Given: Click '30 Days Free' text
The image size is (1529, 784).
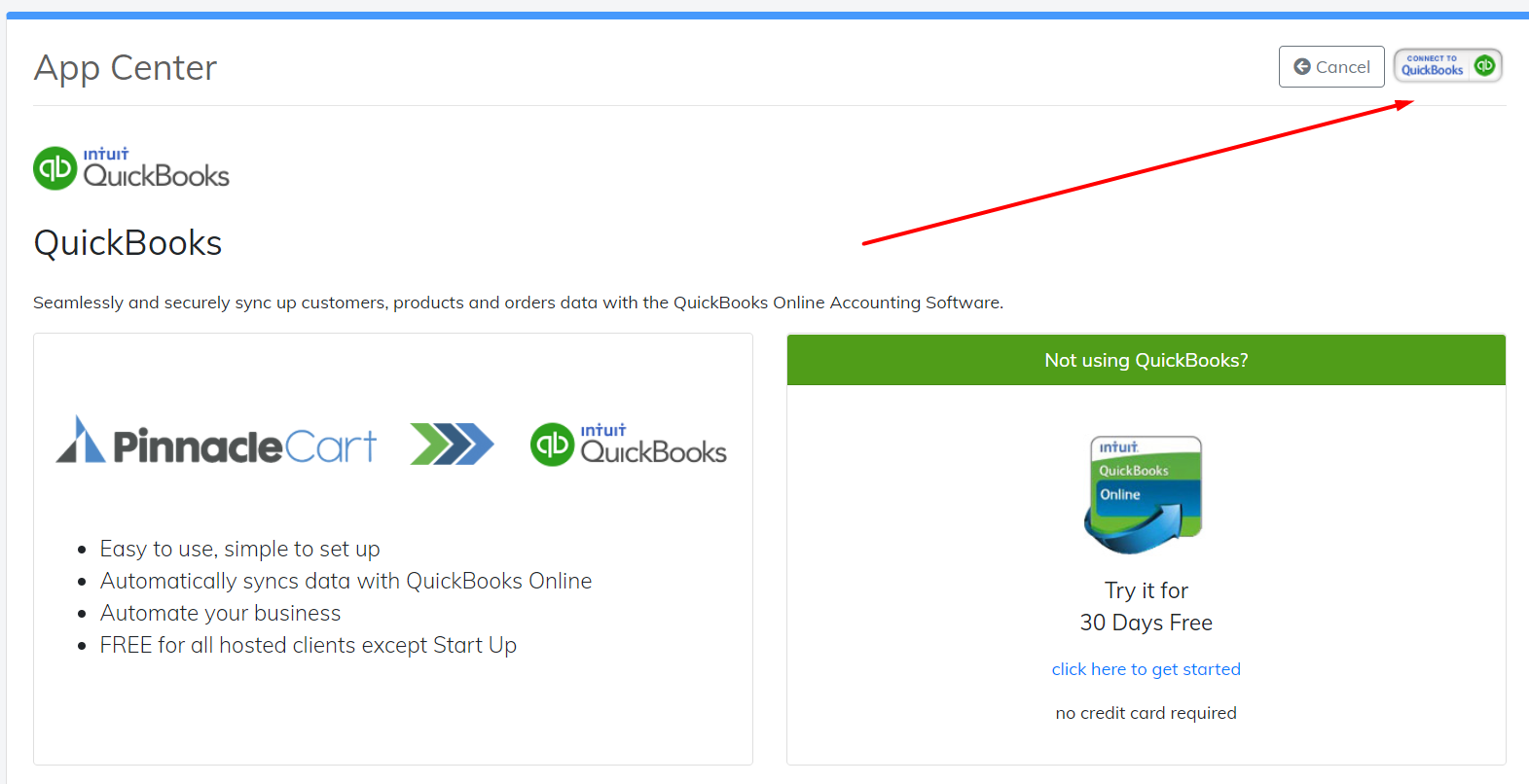Looking at the screenshot, I should 1146,623.
